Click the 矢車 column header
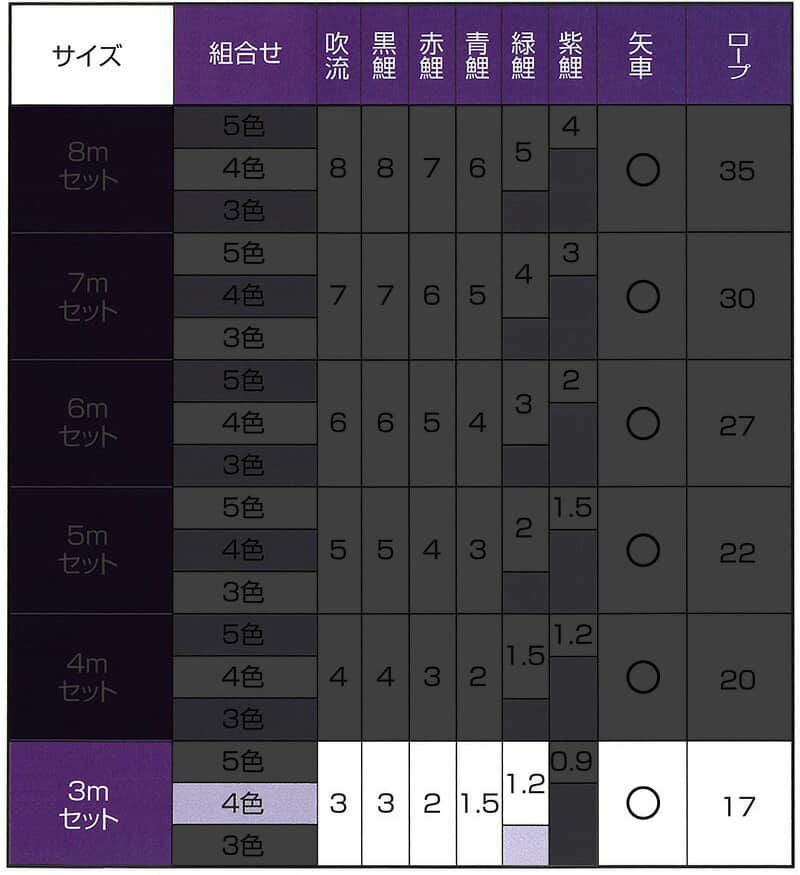Viewport: 800px width, 875px height. click(x=642, y=55)
